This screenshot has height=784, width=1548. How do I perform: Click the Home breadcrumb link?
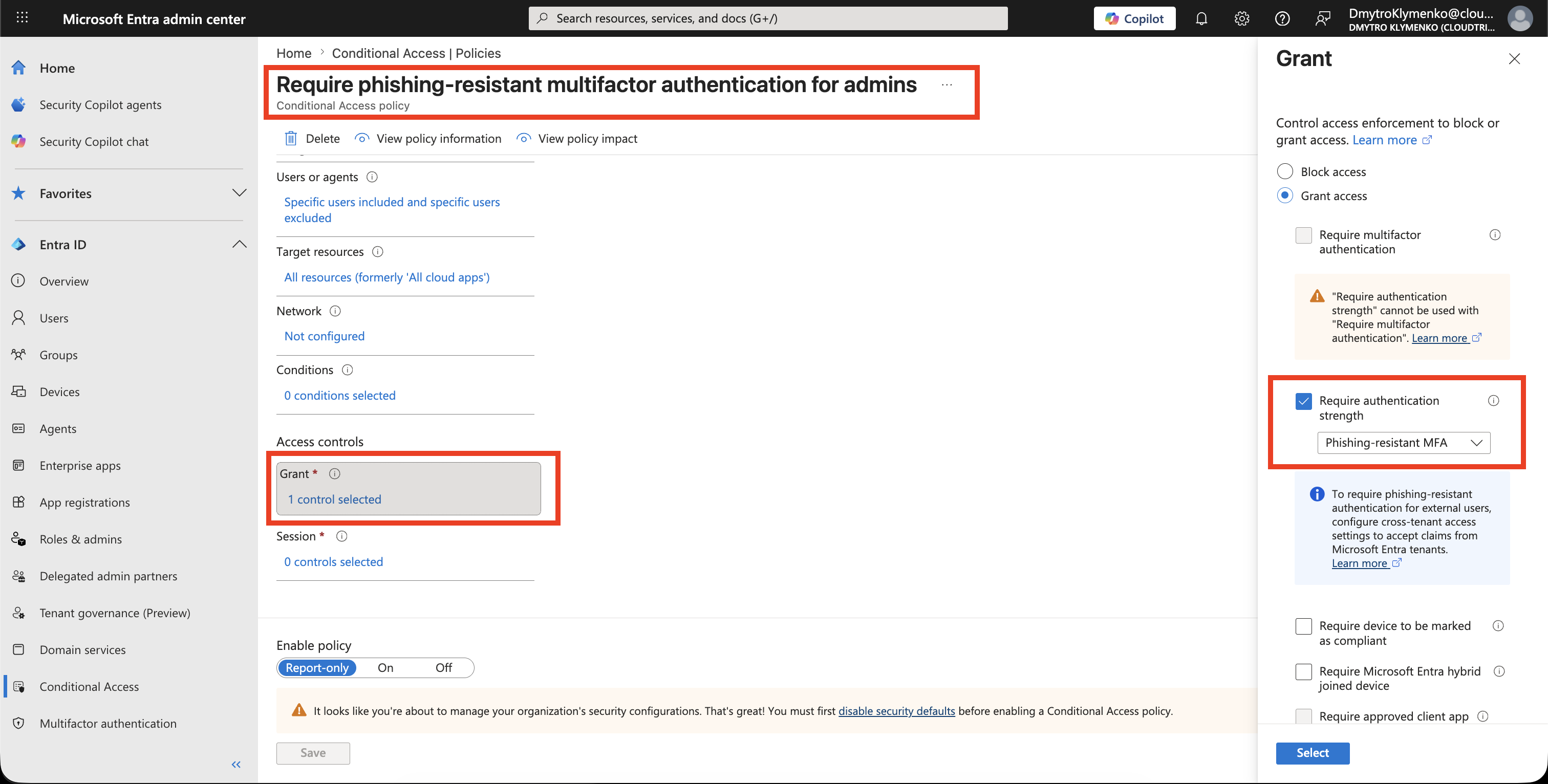[294, 53]
